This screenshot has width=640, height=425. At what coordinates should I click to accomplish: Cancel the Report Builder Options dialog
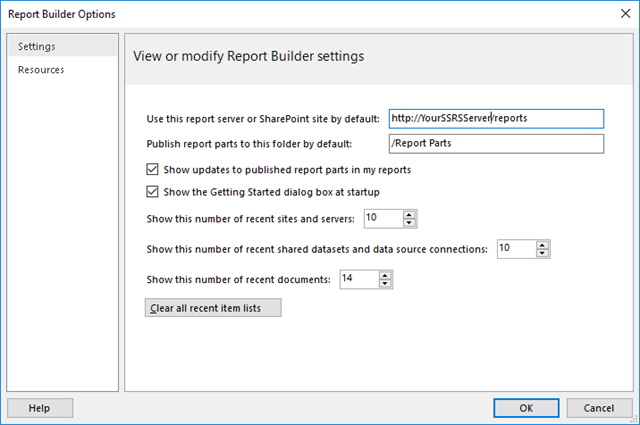(599, 408)
